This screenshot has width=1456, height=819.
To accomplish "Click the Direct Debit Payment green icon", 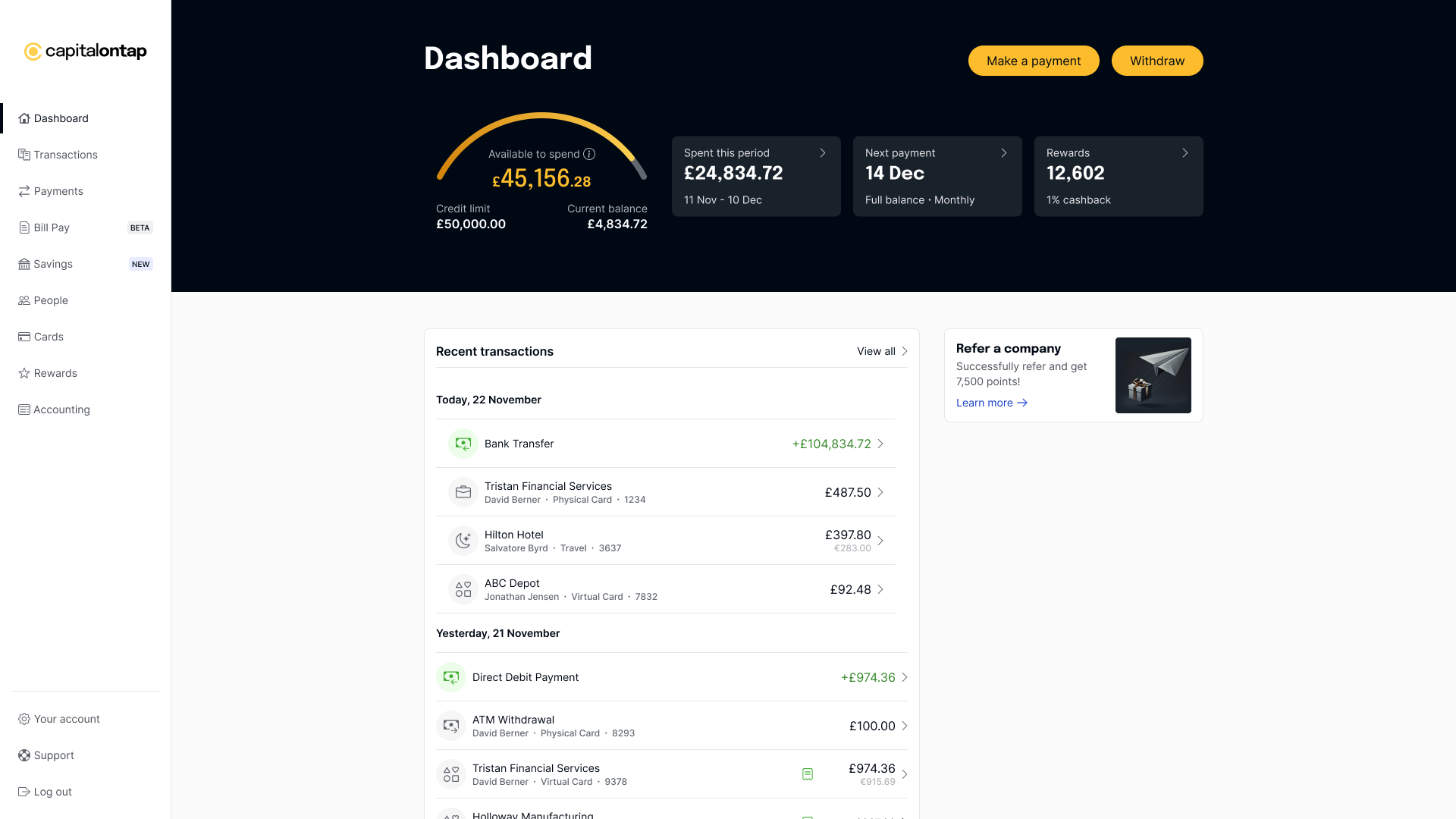I will pyautogui.click(x=451, y=677).
